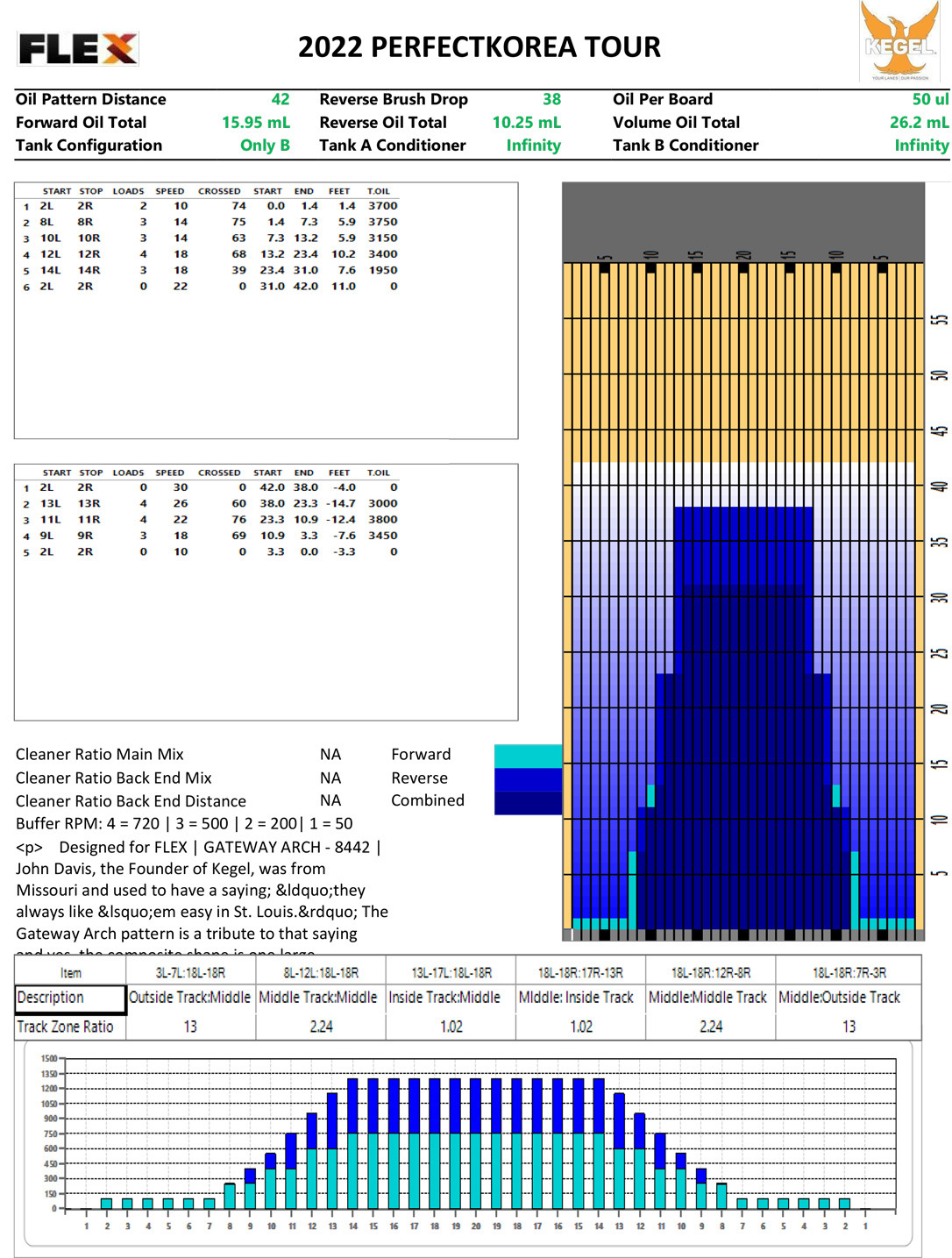Select the cyan Forward legend swatch
Viewport: 952px width, 1258px height.
click(528, 756)
